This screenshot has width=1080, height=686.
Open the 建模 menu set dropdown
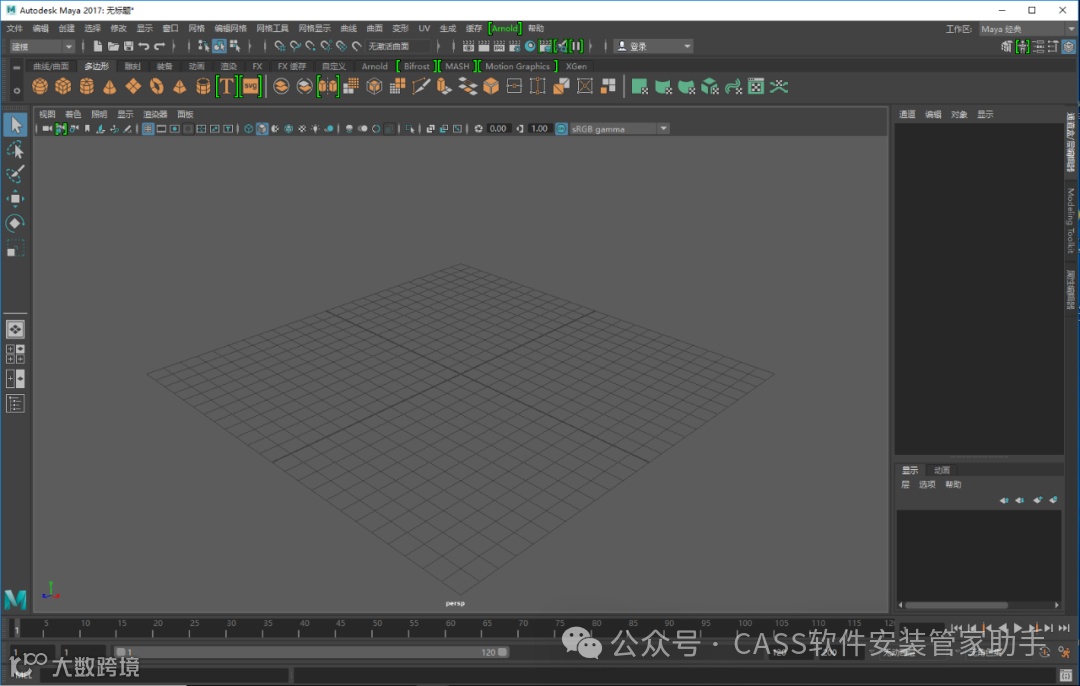point(42,46)
